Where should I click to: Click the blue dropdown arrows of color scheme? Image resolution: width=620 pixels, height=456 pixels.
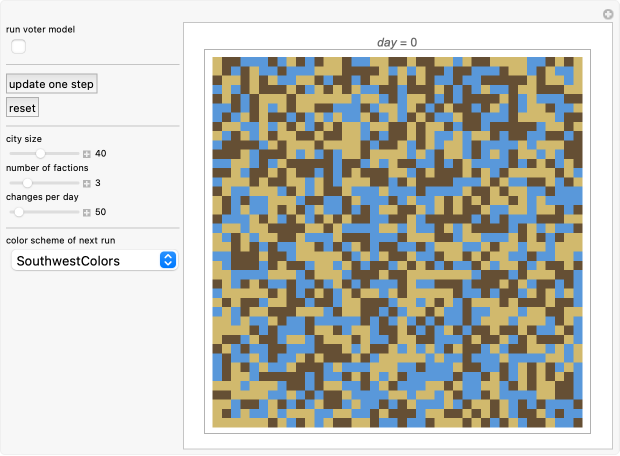coord(168,261)
